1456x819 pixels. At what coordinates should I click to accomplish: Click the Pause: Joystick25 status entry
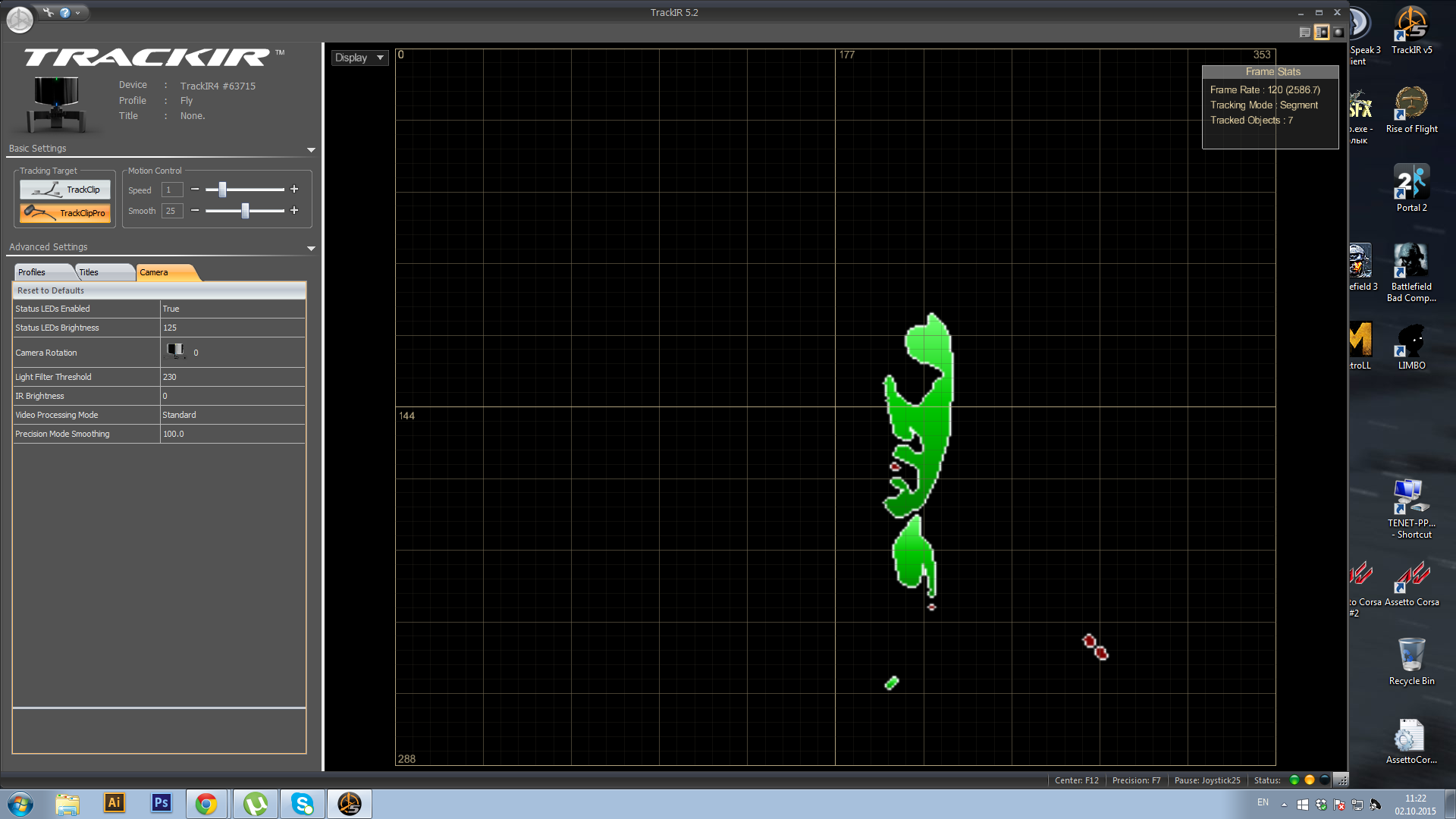pyautogui.click(x=1207, y=780)
